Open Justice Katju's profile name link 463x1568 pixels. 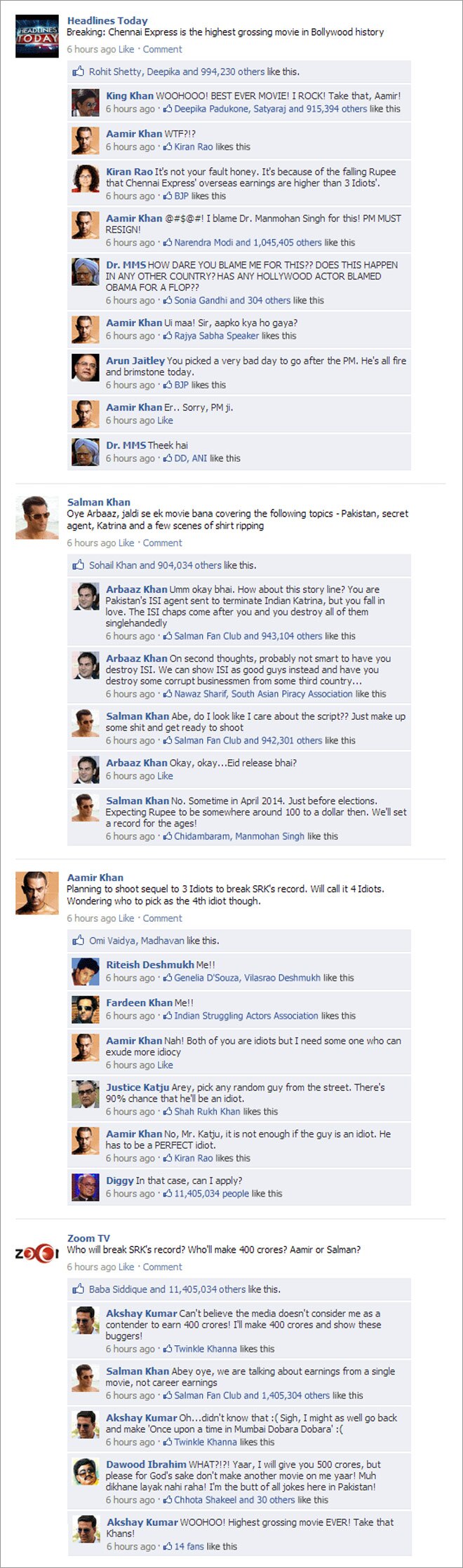137,1087
